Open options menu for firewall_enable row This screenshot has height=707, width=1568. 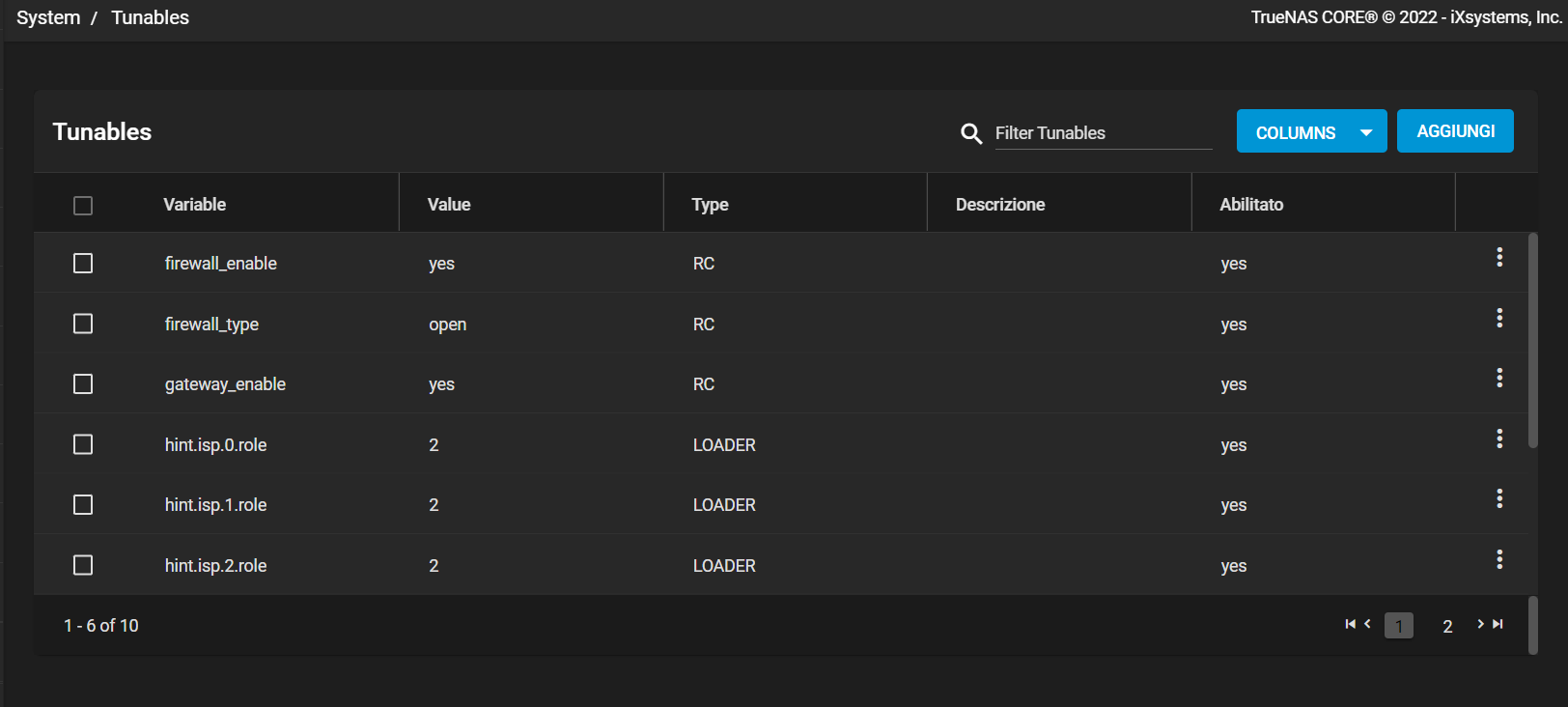[1499, 257]
